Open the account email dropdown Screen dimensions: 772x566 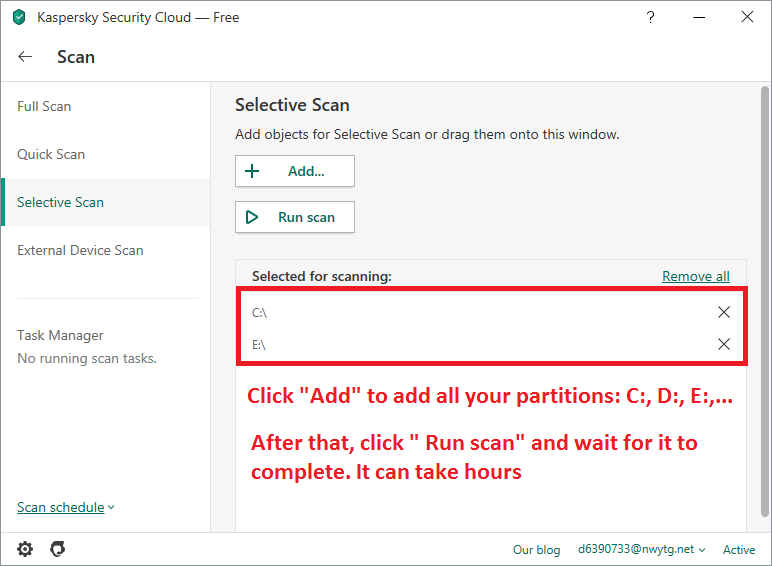point(641,549)
